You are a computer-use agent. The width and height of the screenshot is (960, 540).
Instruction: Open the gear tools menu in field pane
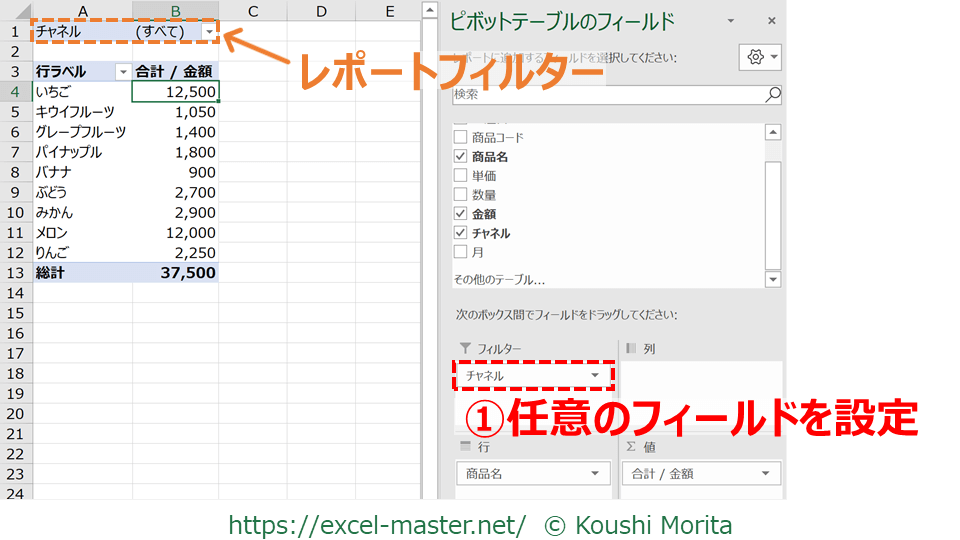pos(760,57)
